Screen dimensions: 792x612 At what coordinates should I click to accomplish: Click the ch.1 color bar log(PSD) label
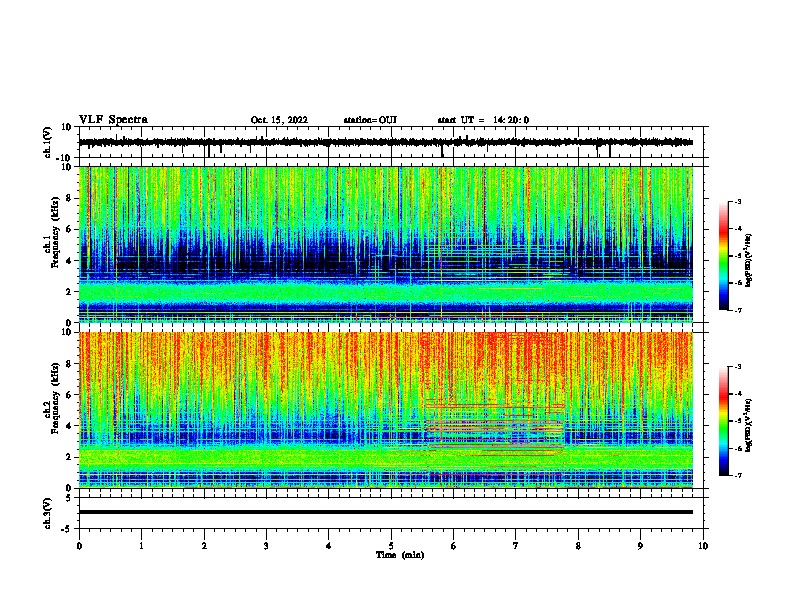coord(748,260)
